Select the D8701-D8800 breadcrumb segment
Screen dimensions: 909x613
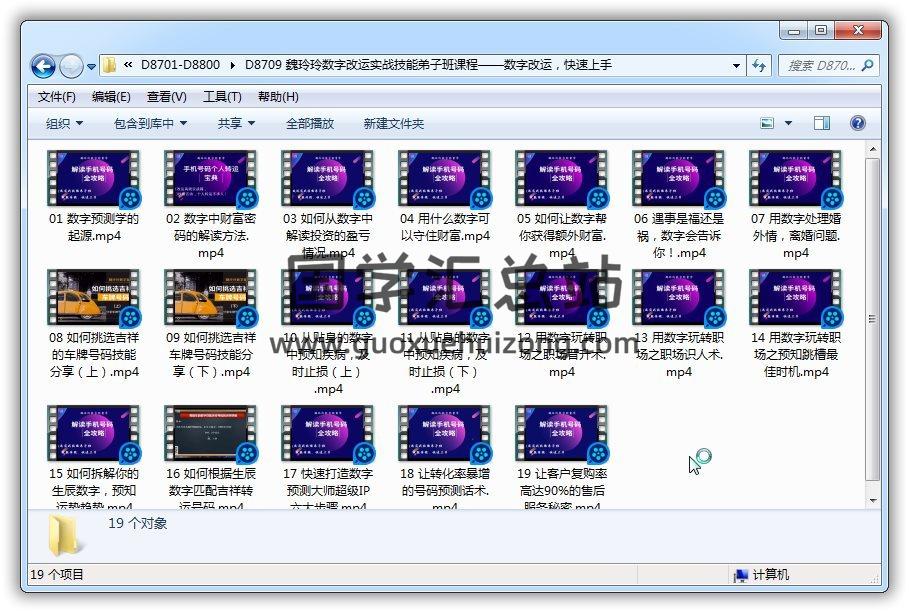[180, 65]
